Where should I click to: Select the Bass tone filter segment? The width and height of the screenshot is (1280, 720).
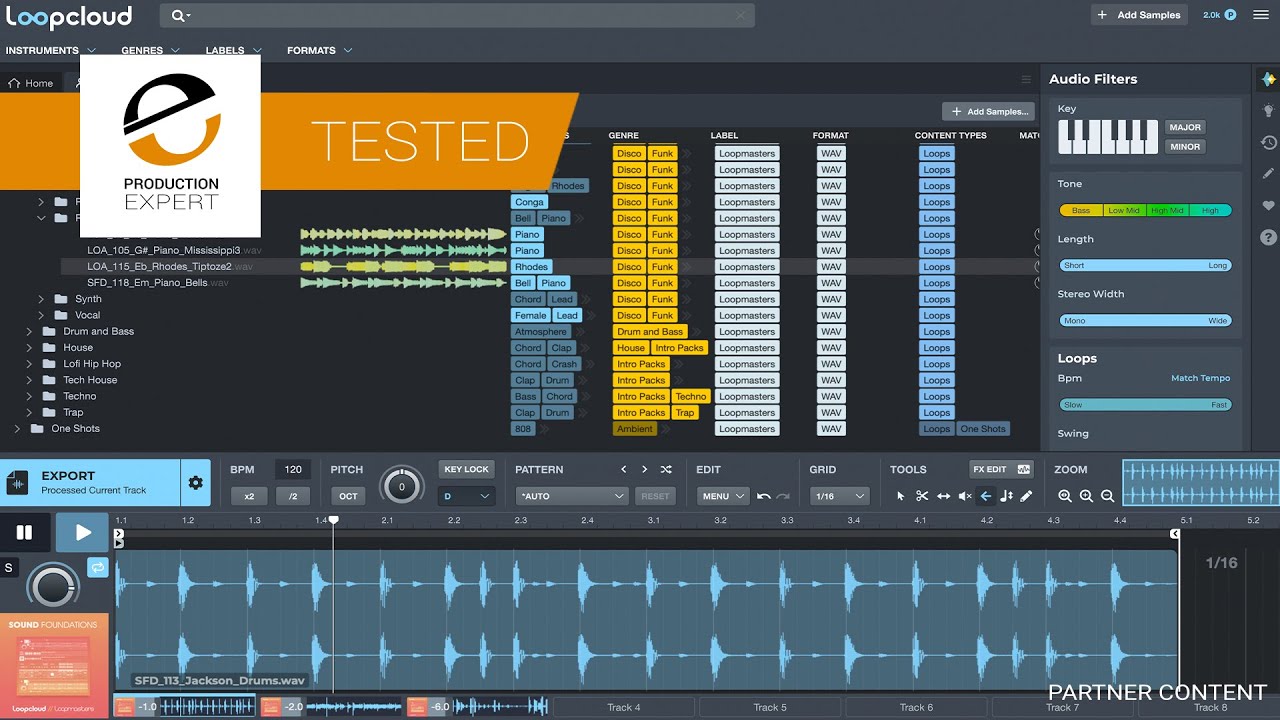1080,211
